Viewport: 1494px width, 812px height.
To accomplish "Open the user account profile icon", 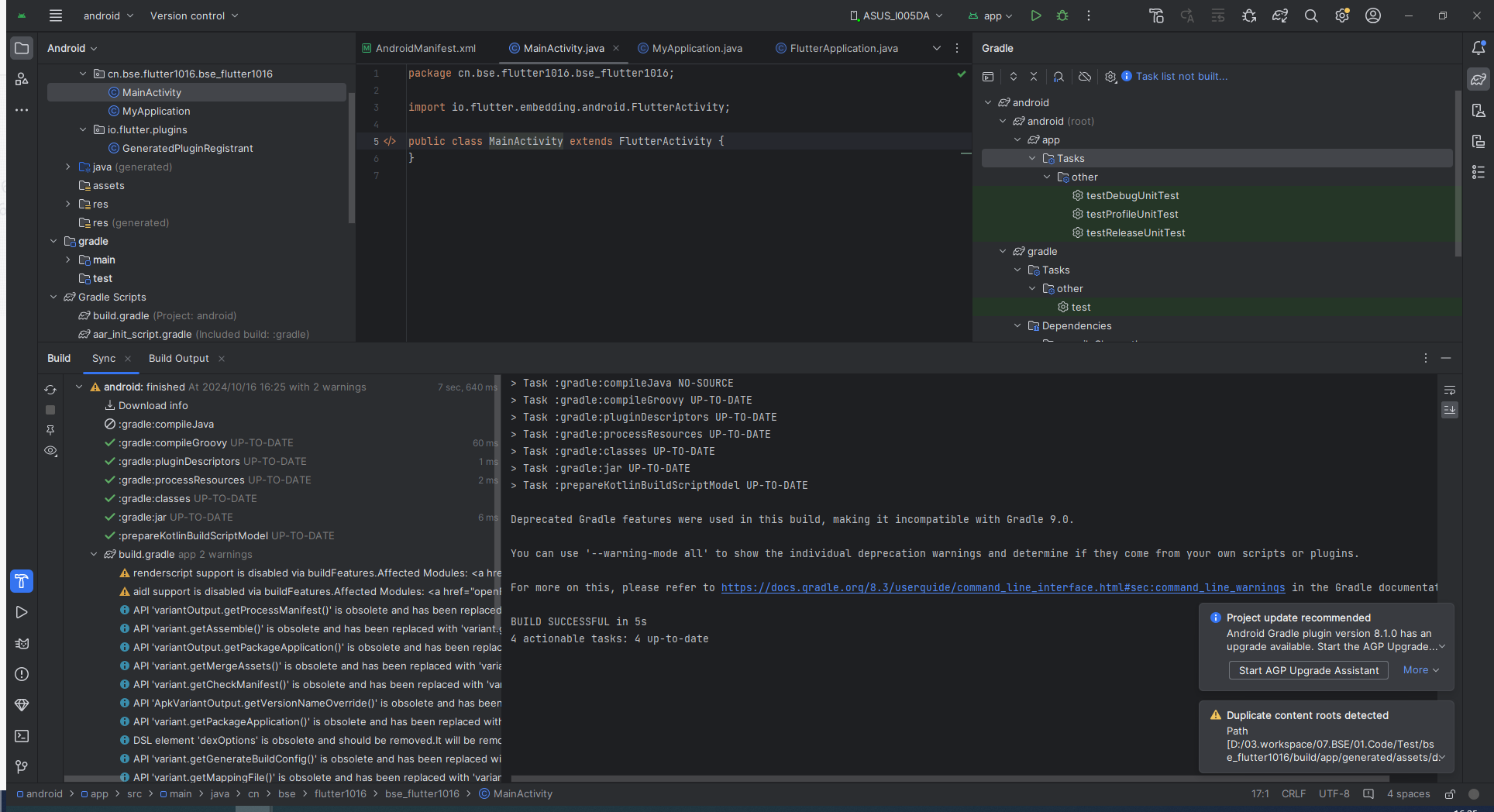I will point(1373,15).
